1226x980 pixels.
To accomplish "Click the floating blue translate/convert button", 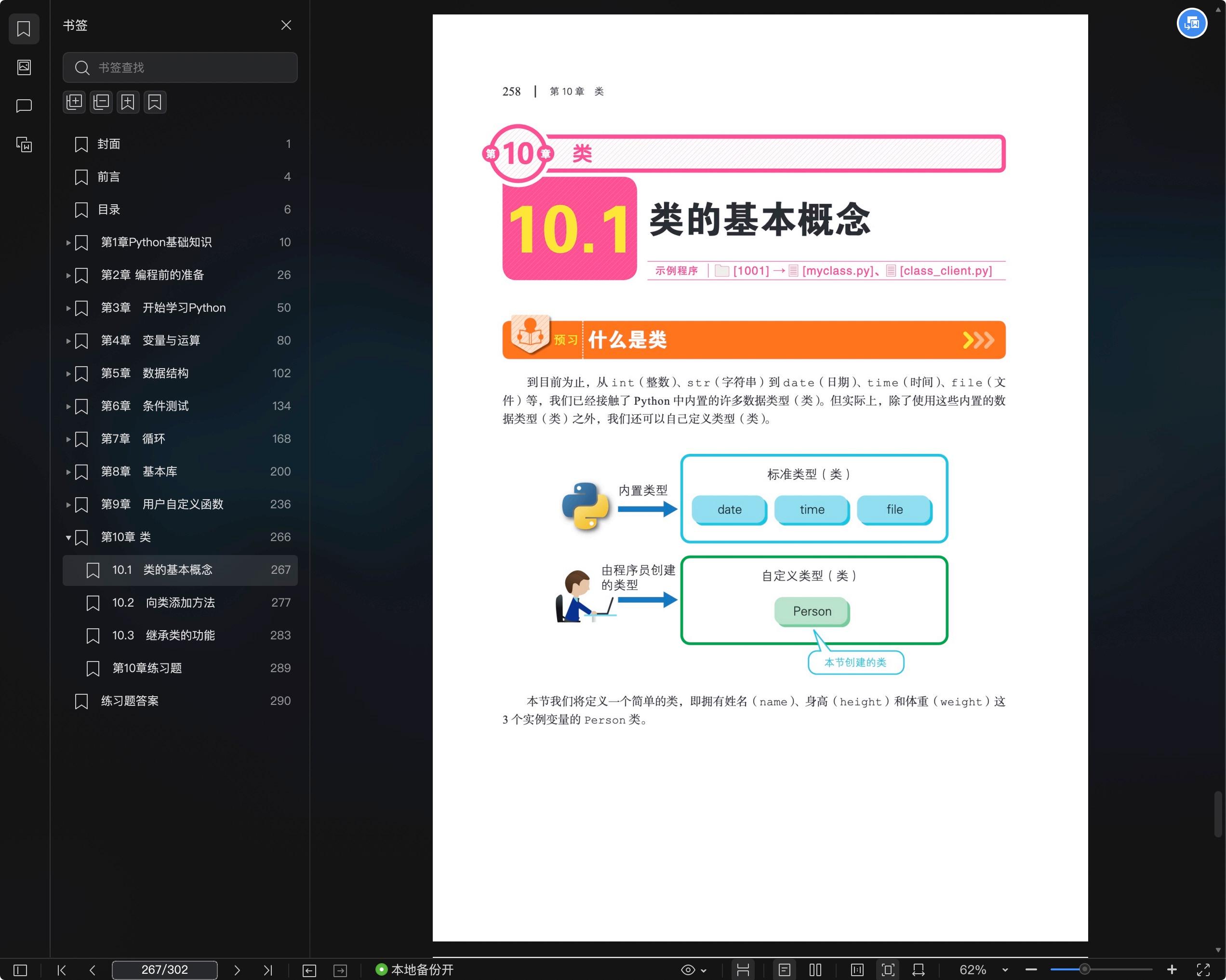I will pos(1192,24).
